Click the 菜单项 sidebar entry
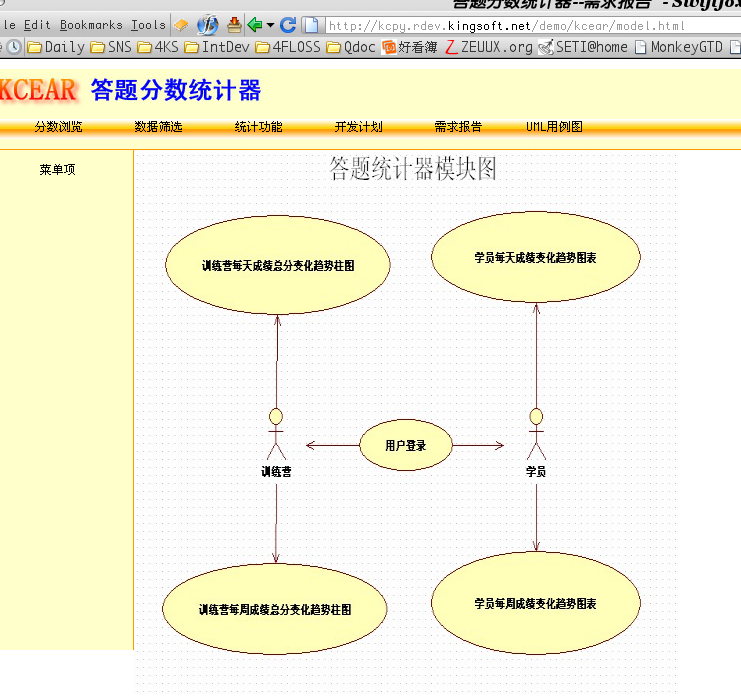The height and width of the screenshot is (699, 741). [57, 170]
